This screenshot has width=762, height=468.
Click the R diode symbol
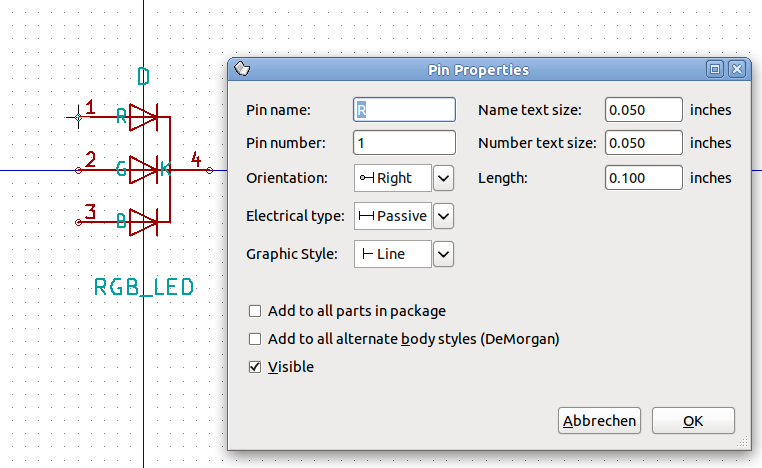click(x=143, y=117)
